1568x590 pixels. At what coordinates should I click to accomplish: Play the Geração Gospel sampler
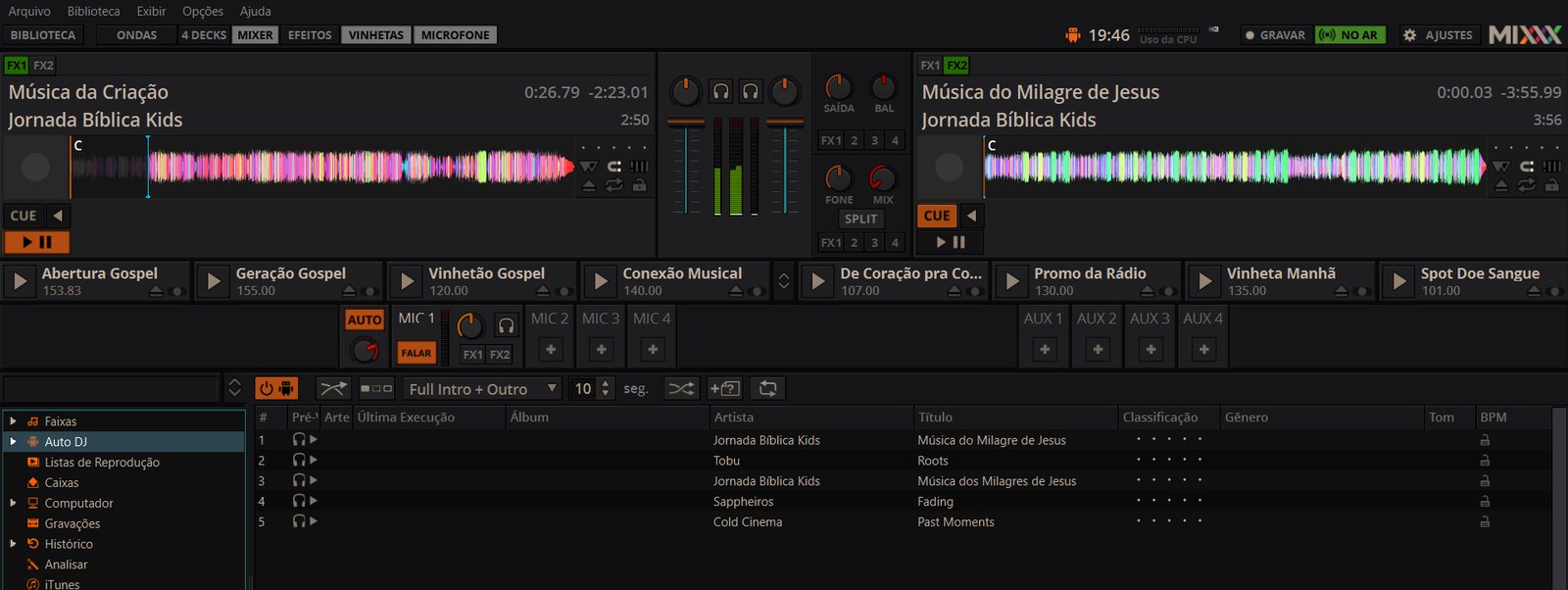click(213, 281)
